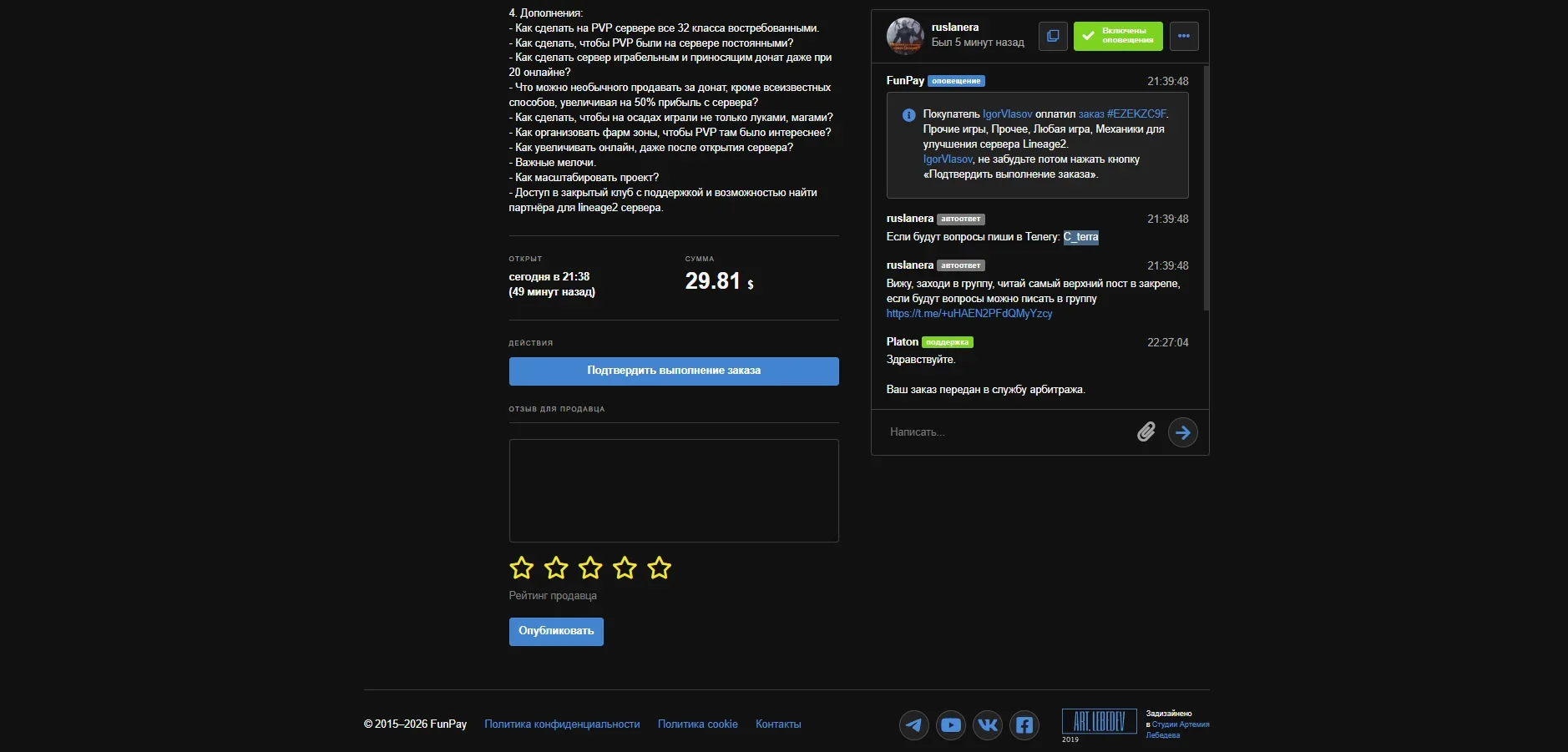
Task: Open the privacy policy footer link
Action: pyautogui.click(x=562, y=724)
